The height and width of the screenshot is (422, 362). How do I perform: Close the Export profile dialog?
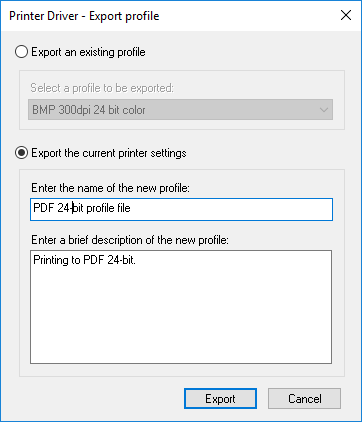(346, 15)
